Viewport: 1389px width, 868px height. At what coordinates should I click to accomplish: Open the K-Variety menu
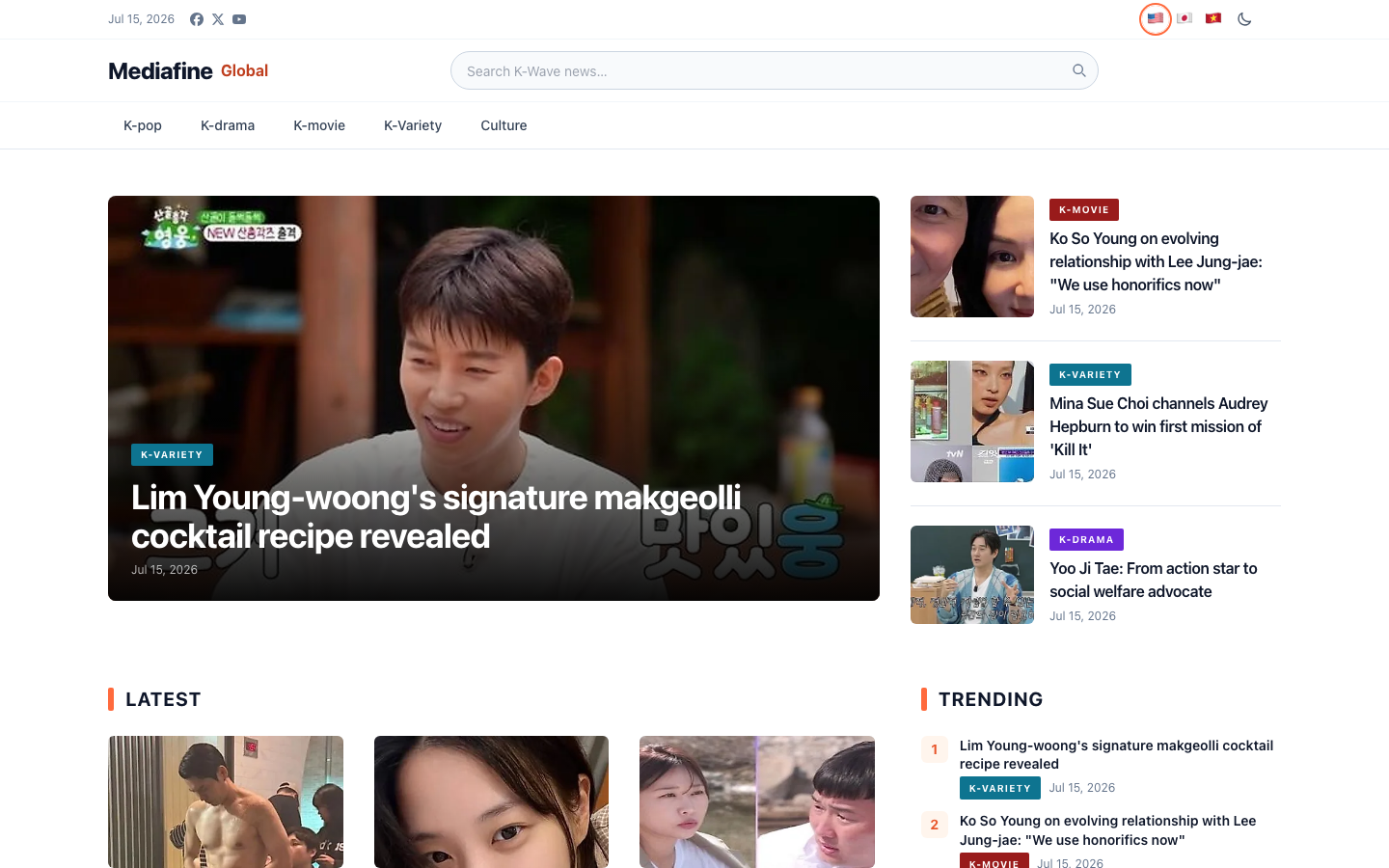tap(413, 125)
